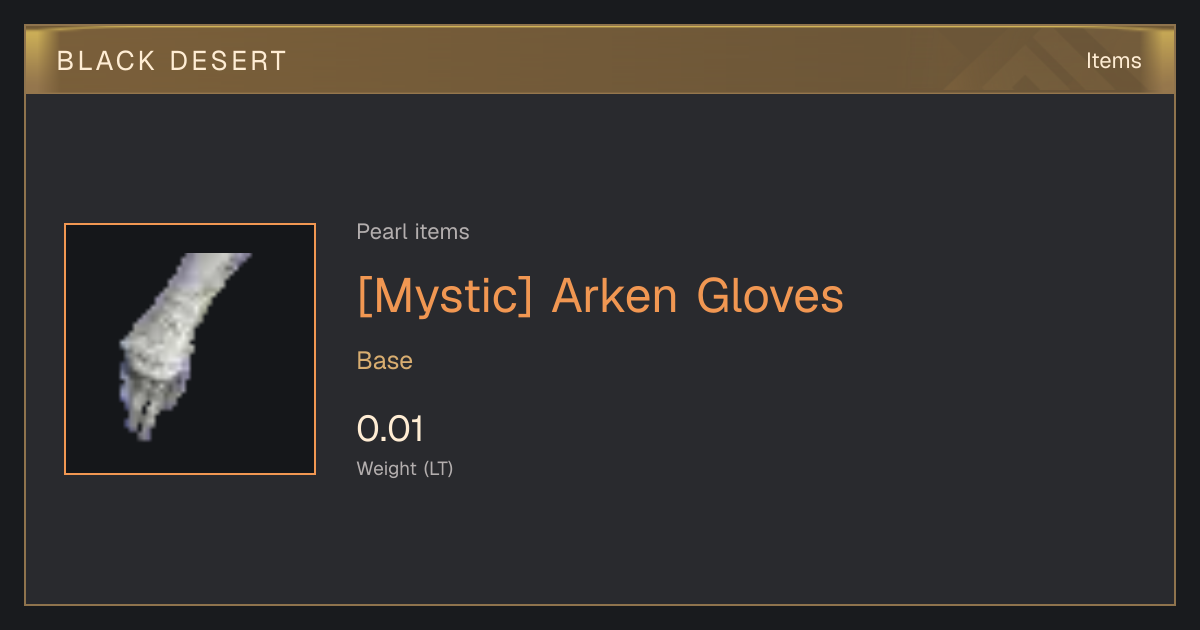Select the 0.01 weight value
Screen dimensions: 1200x630
pos(390,429)
